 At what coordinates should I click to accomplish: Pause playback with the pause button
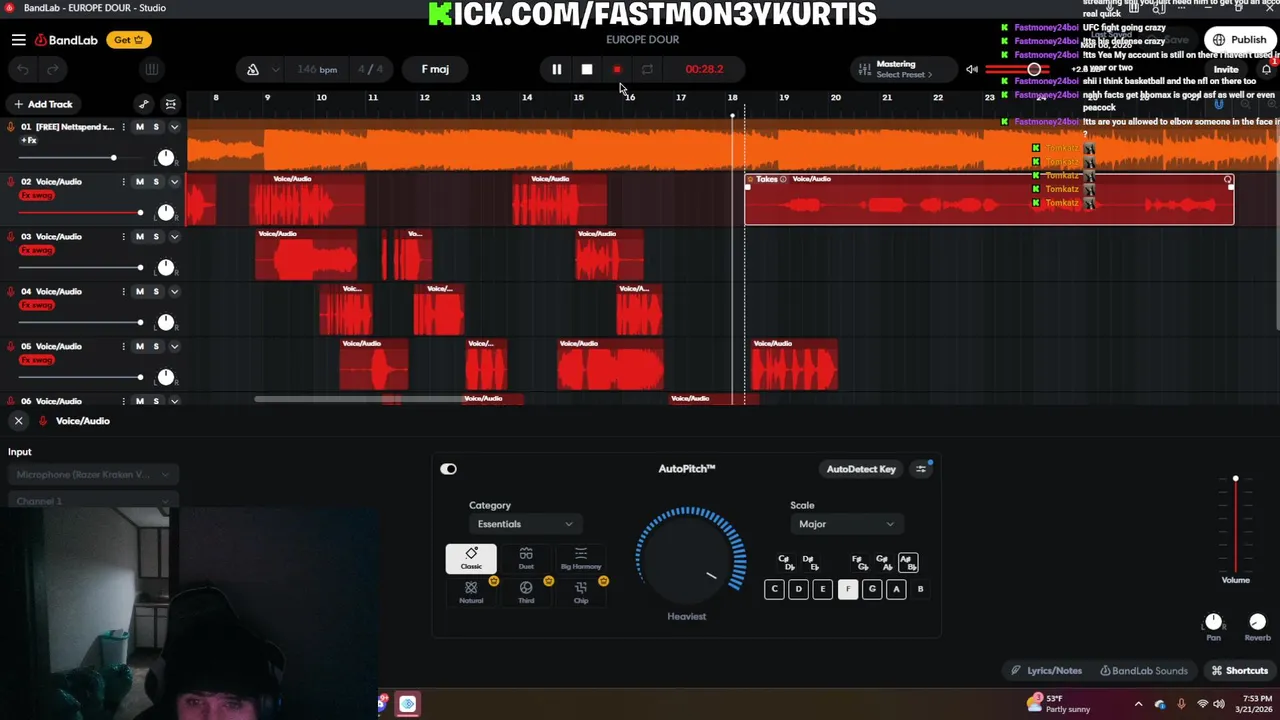tap(557, 69)
